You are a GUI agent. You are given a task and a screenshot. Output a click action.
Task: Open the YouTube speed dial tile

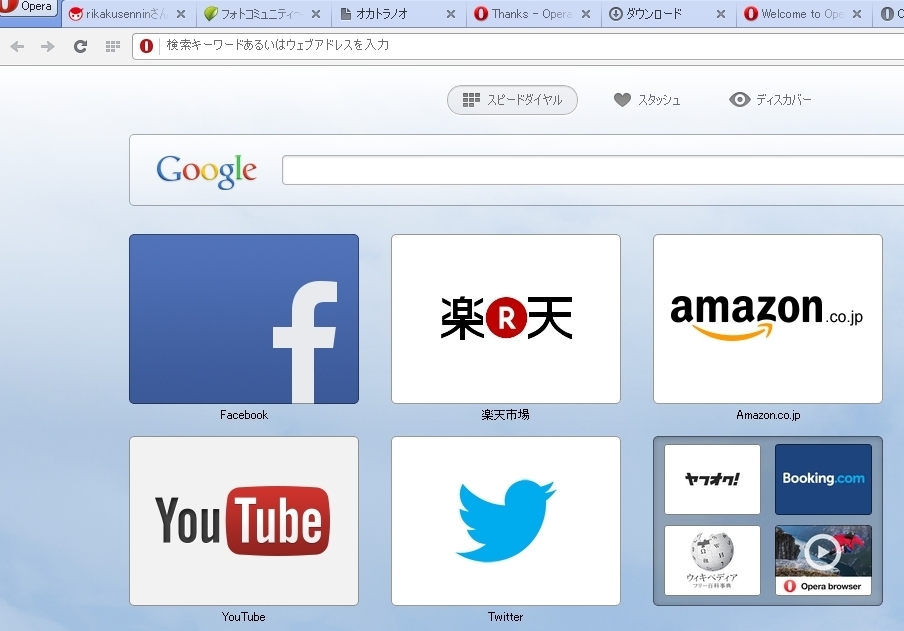pos(244,521)
